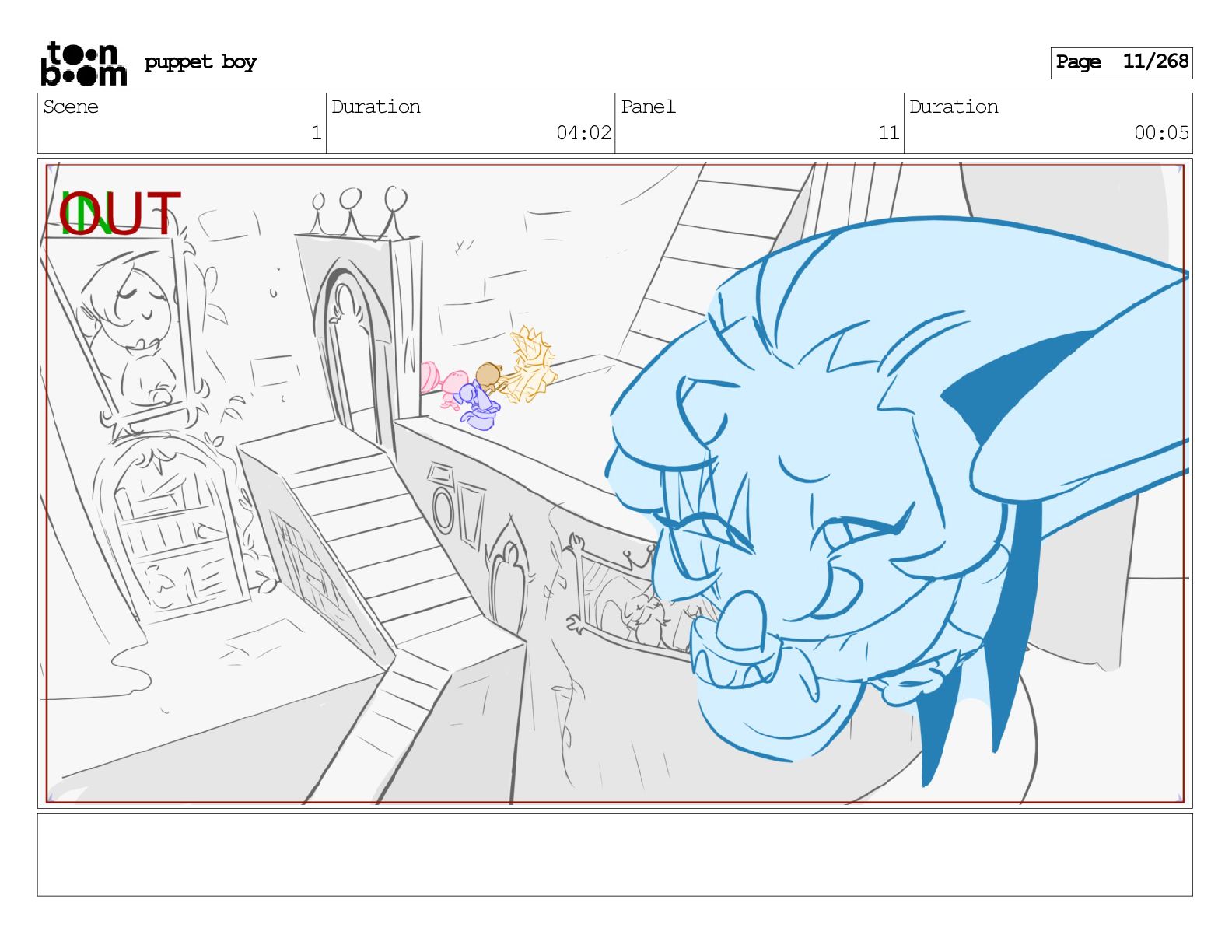The height and width of the screenshot is (952, 1232).
Task: Select the 'Duration' label beside Scene
Action: click(376, 107)
